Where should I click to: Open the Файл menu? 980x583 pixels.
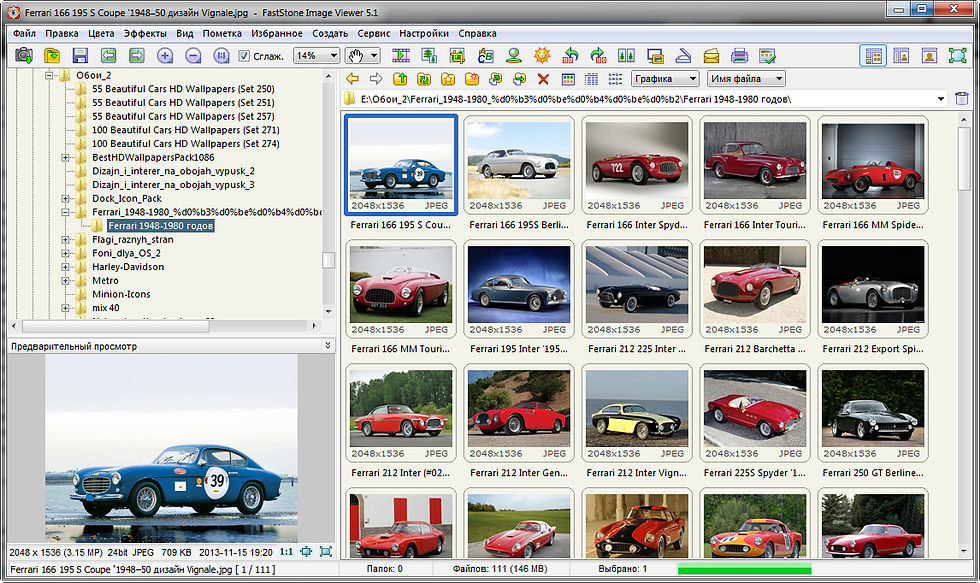[x=24, y=33]
